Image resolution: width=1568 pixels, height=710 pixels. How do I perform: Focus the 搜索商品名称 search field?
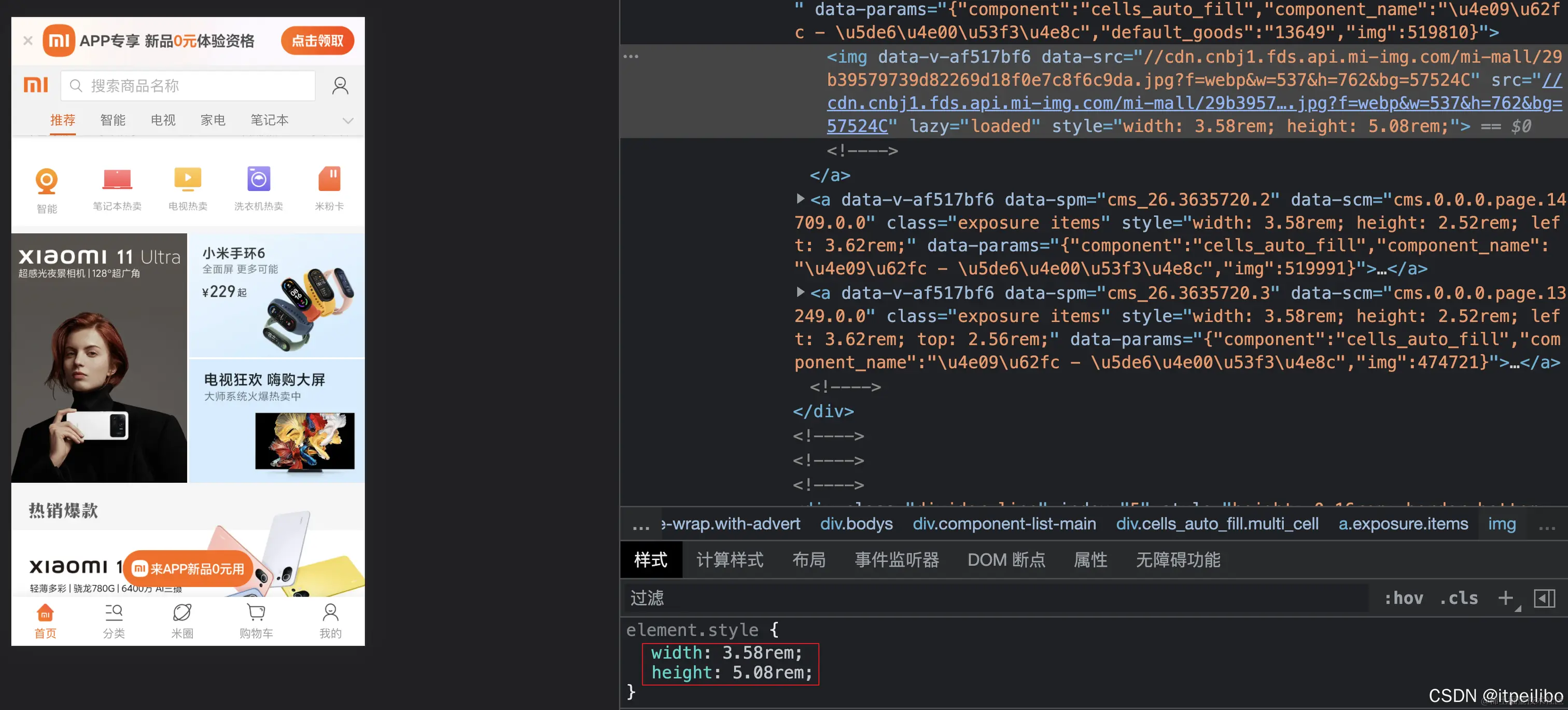tap(189, 86)
